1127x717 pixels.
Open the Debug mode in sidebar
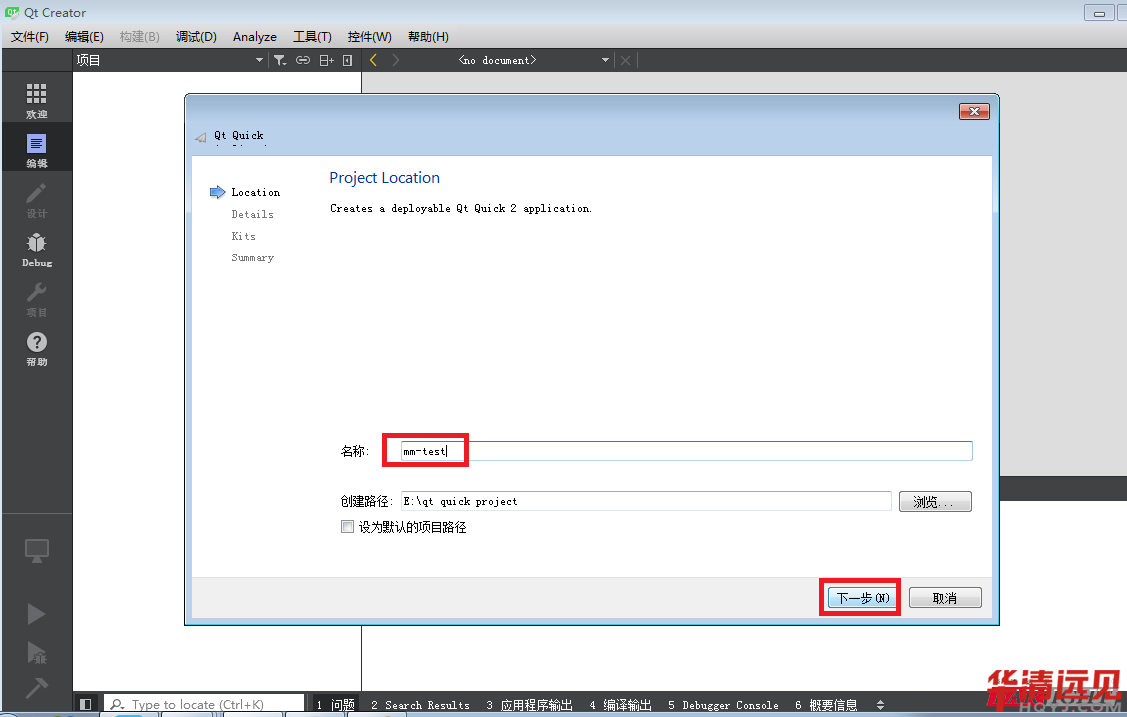point(37,249)
